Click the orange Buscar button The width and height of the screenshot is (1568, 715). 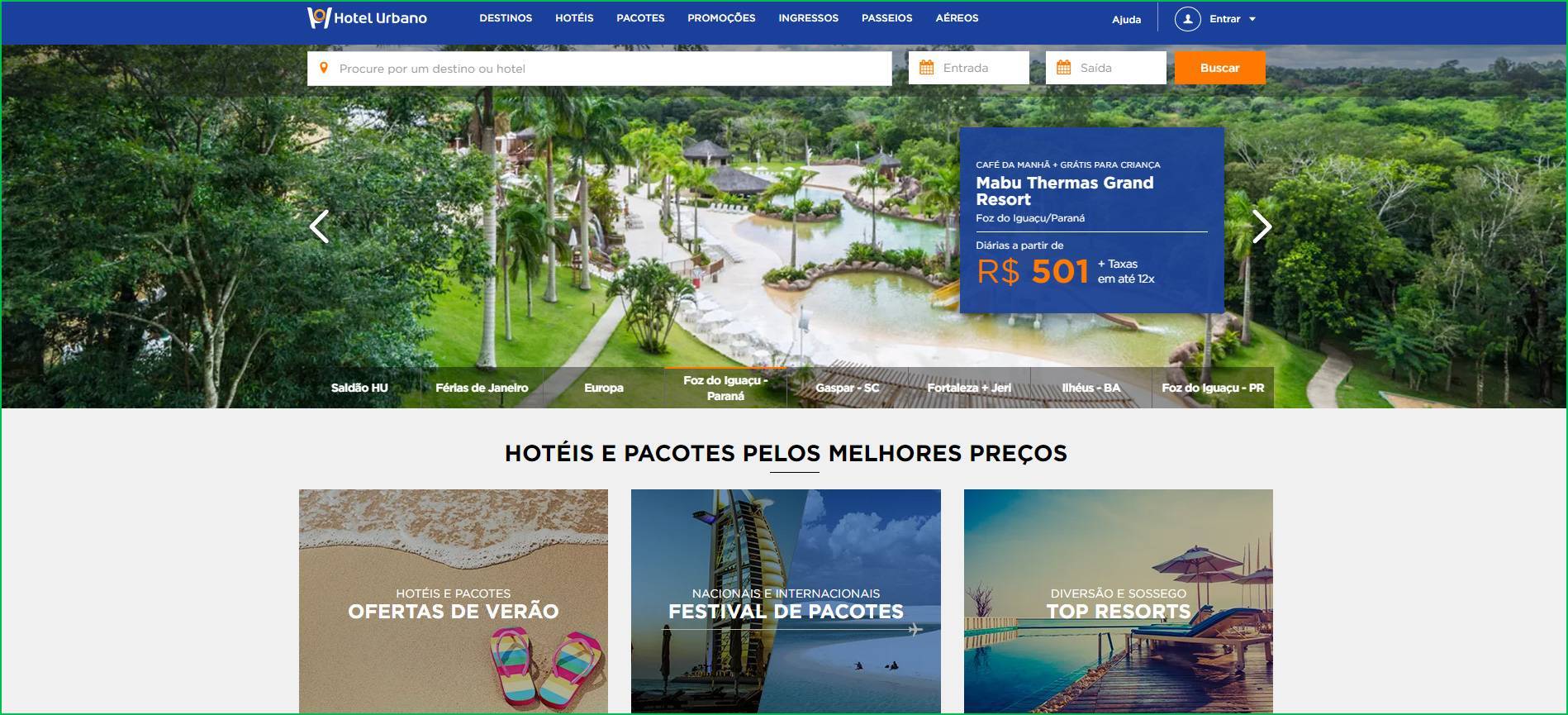[x=1219, y=68]
